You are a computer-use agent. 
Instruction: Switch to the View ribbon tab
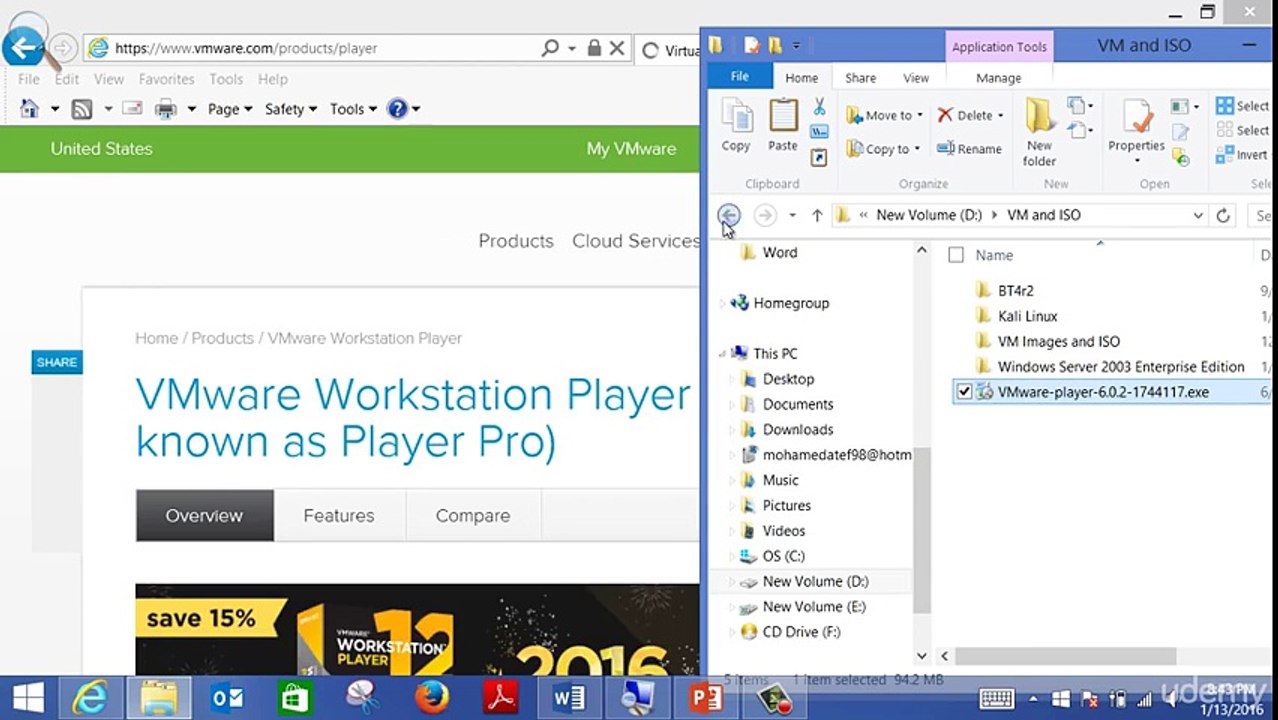pyautogui.click(x=916, y=78)
